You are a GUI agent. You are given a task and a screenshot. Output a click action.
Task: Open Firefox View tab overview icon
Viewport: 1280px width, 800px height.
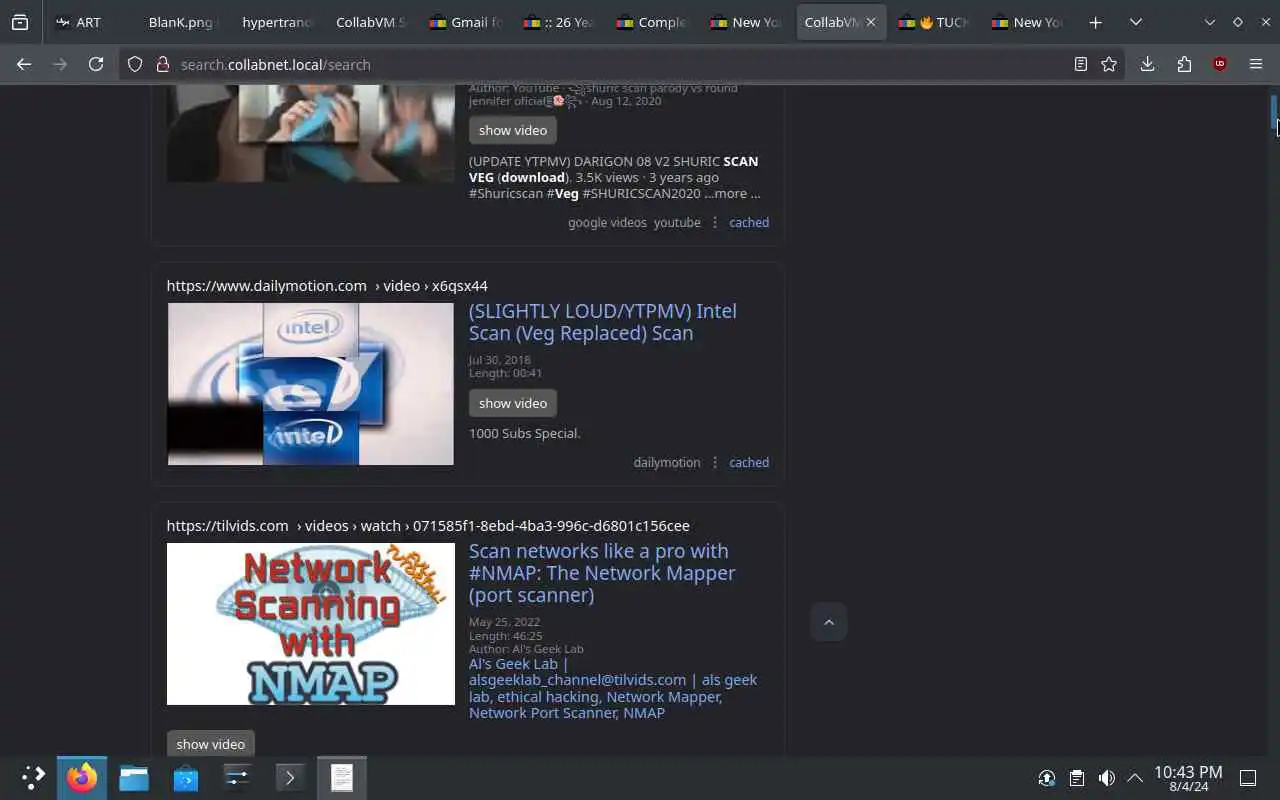20,22
